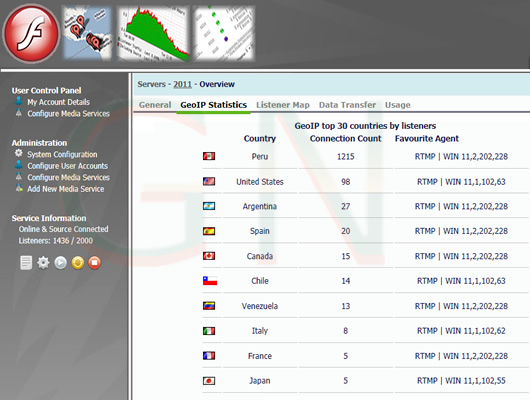Click the red Flash logo icon
Image resolution: width=530 pixels, height=400 pixels.
pos(31,33)
